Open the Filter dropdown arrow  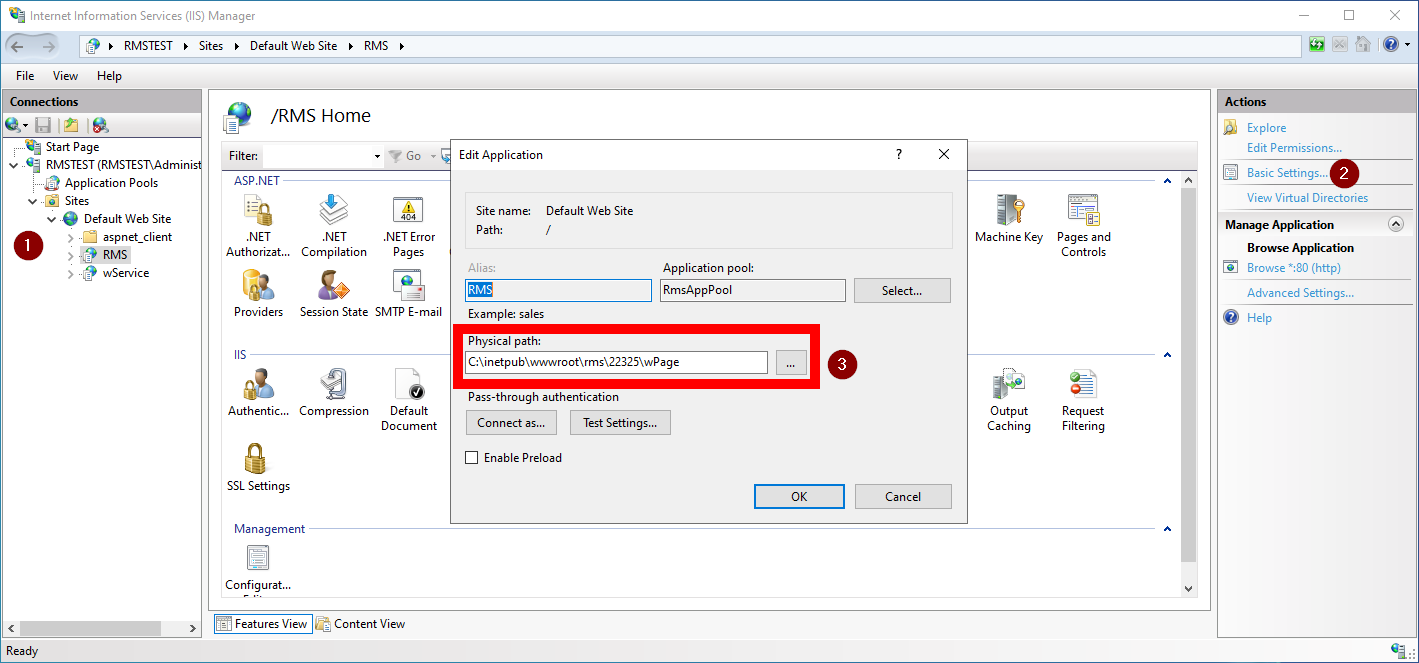(377, 156)
